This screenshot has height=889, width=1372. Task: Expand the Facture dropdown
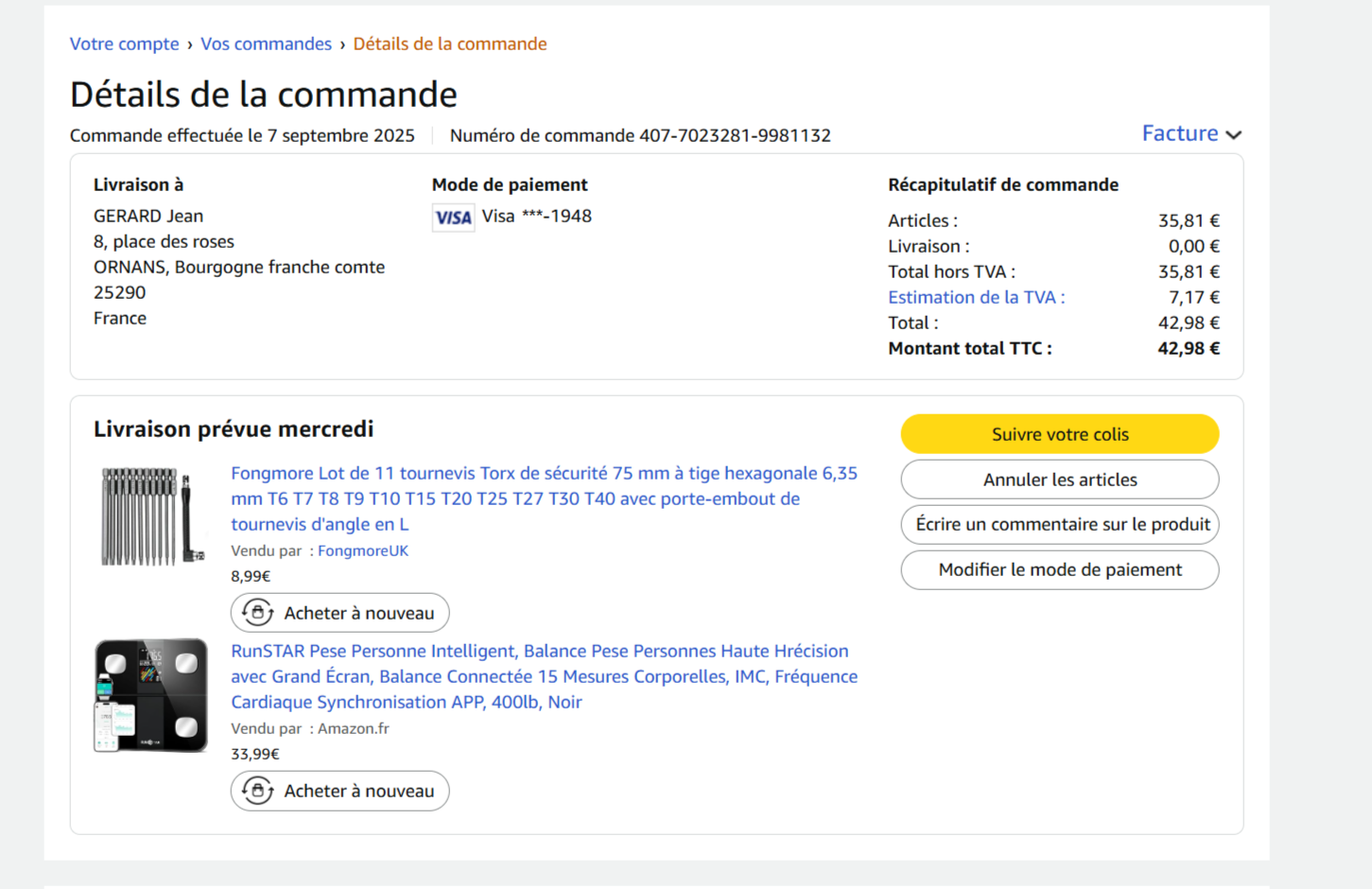click(x=1180, y=133)
